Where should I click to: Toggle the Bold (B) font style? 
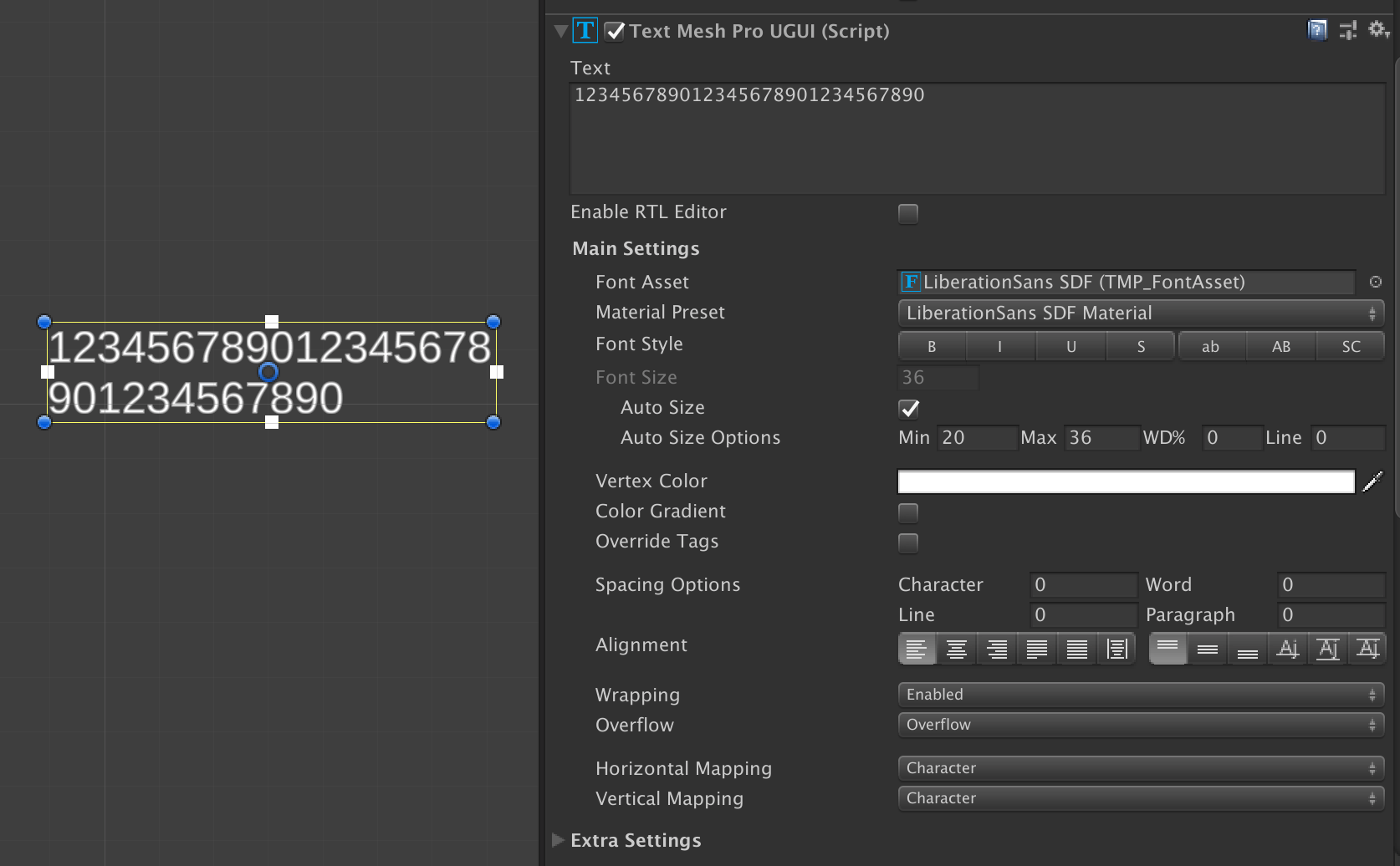(x=932, y=346)
